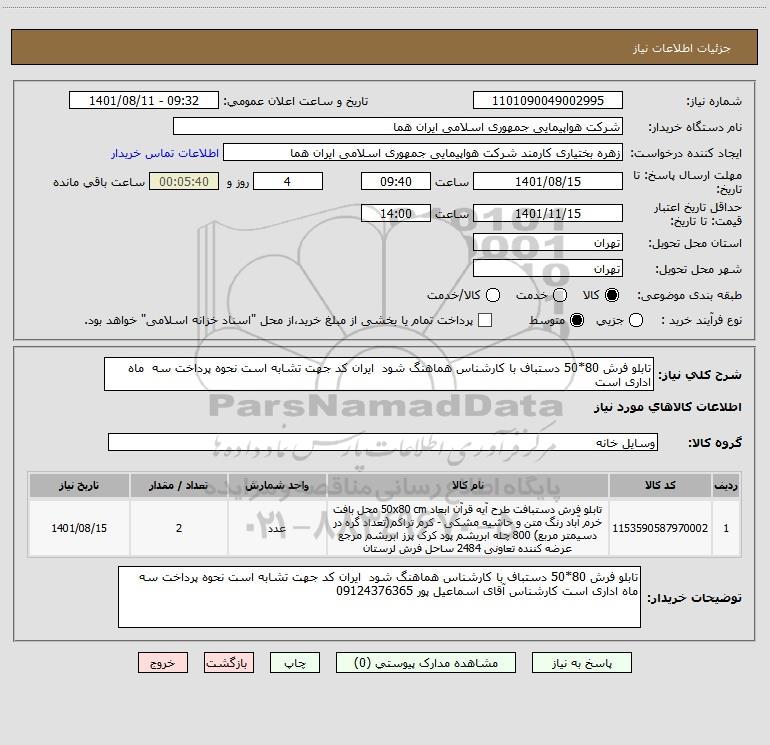Click the بازگشت back button
770x745 pixels.
click(229, 663)
